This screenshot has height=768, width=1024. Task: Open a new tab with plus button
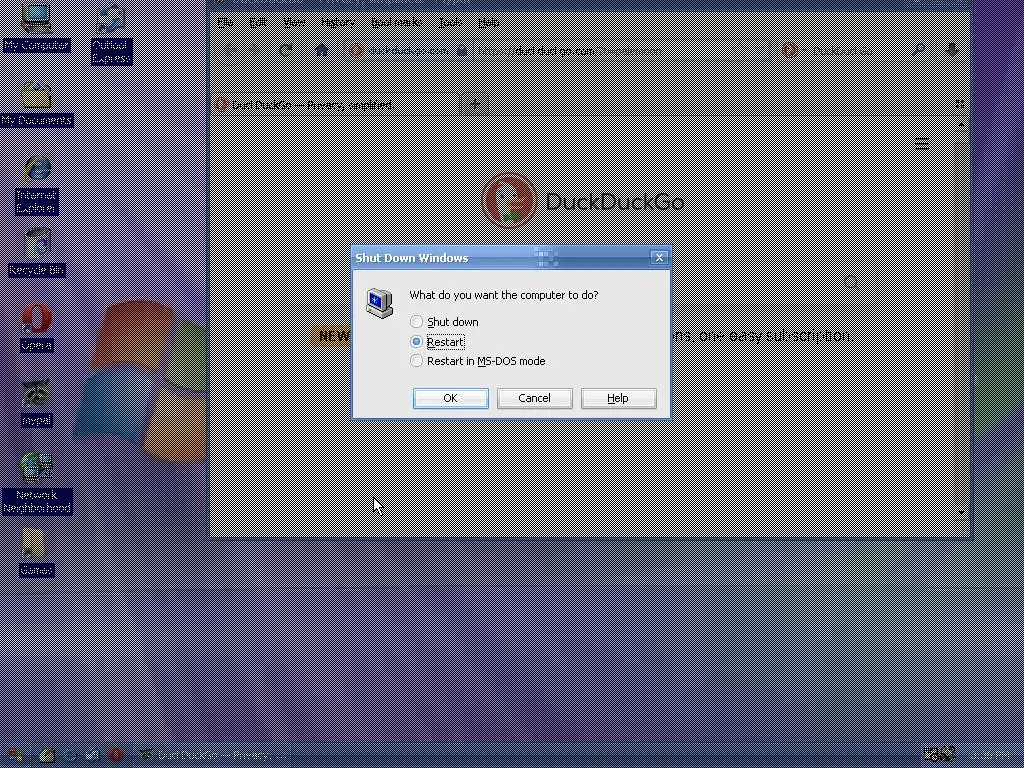tap(475, 104)
